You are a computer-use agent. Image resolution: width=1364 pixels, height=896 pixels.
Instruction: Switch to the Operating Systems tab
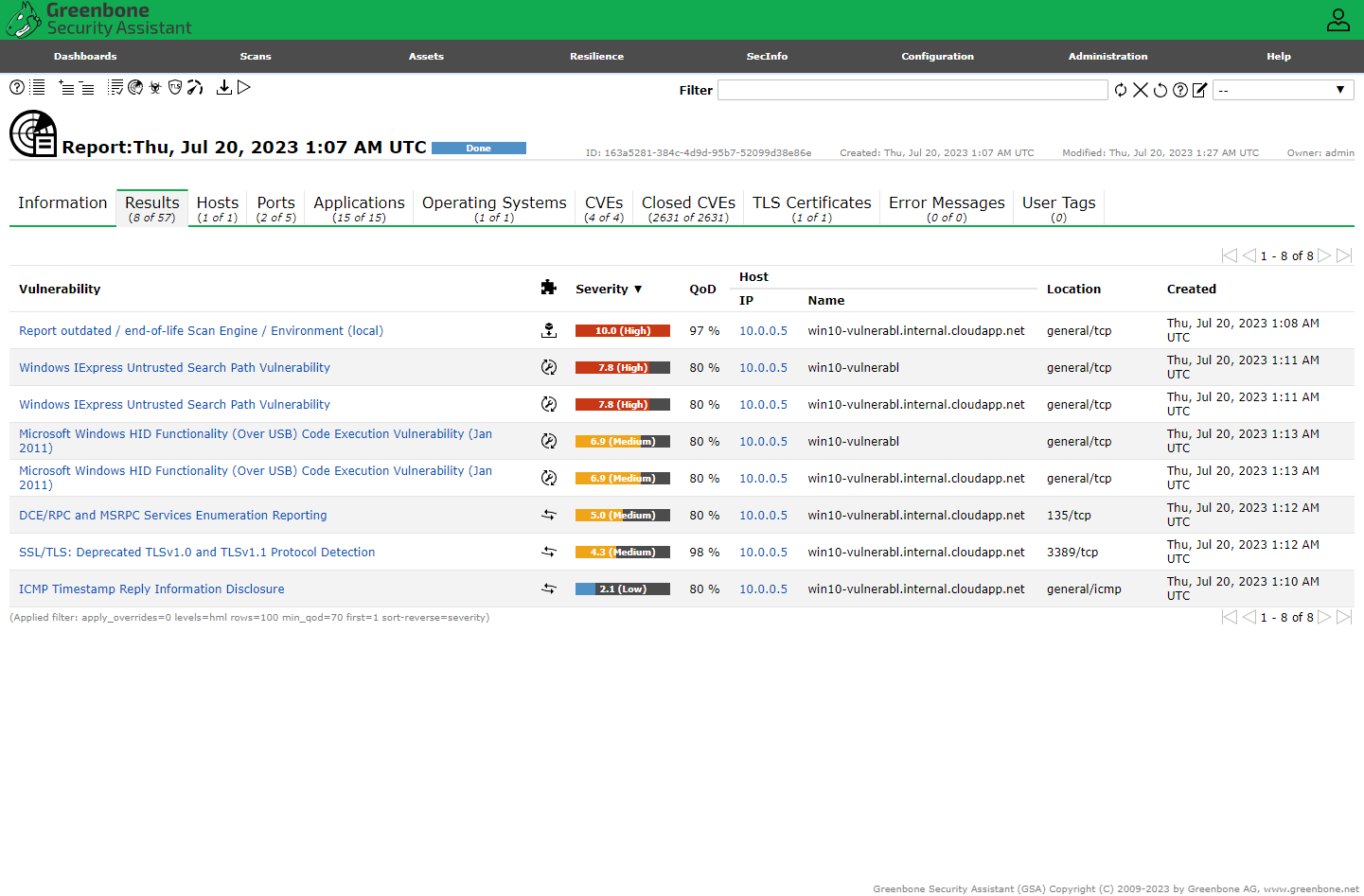coord(494,208)
